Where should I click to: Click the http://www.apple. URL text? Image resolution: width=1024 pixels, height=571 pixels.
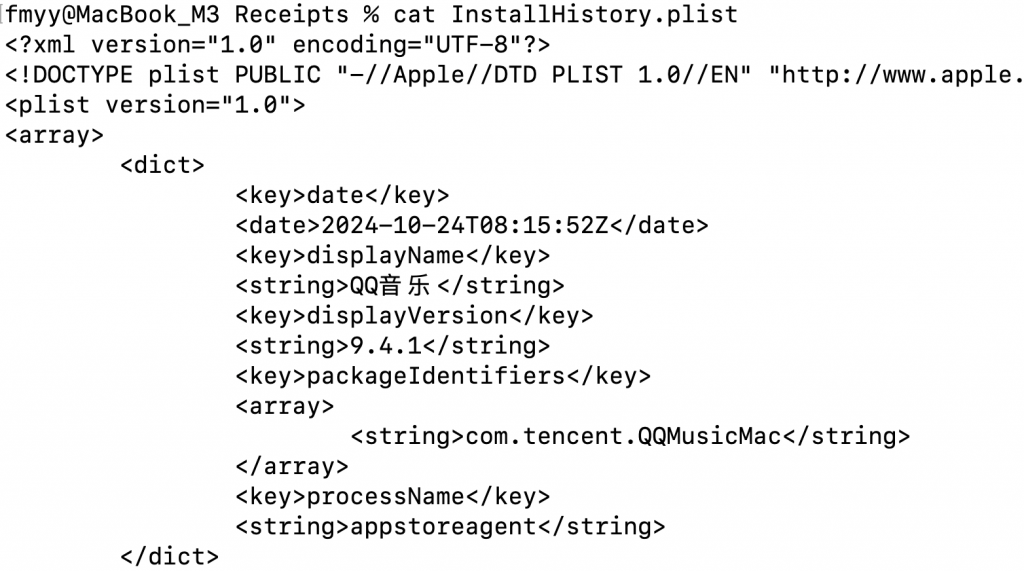click(901, 75)
